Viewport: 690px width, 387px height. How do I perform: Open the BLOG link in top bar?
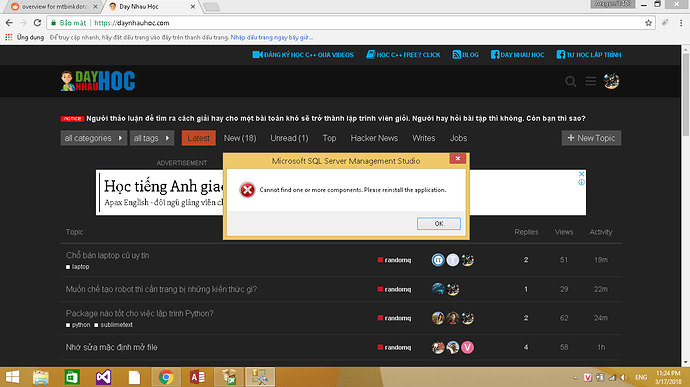pyautogui.click(x=466, y=55)
